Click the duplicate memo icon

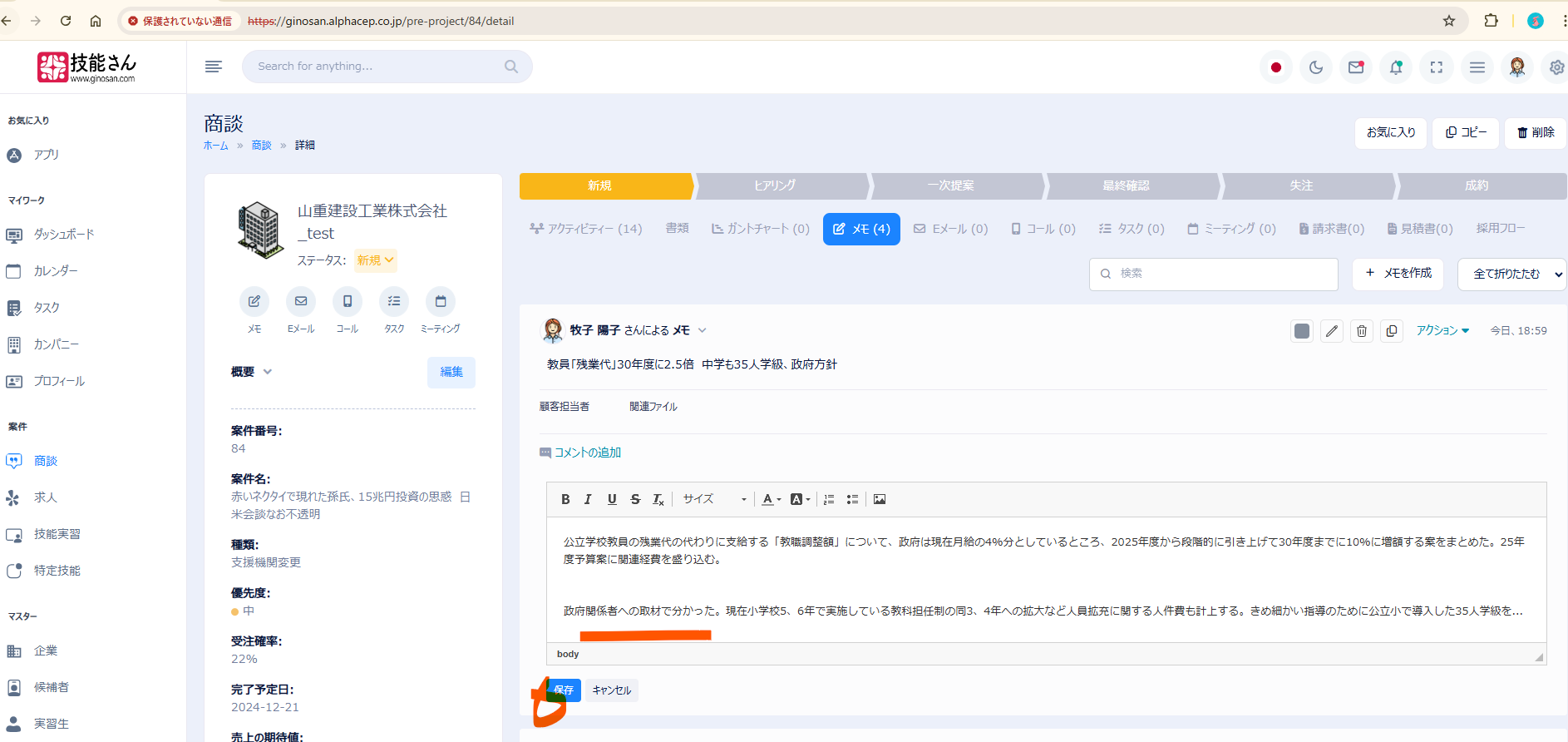pyautogui.click(x=1392, y=331)
